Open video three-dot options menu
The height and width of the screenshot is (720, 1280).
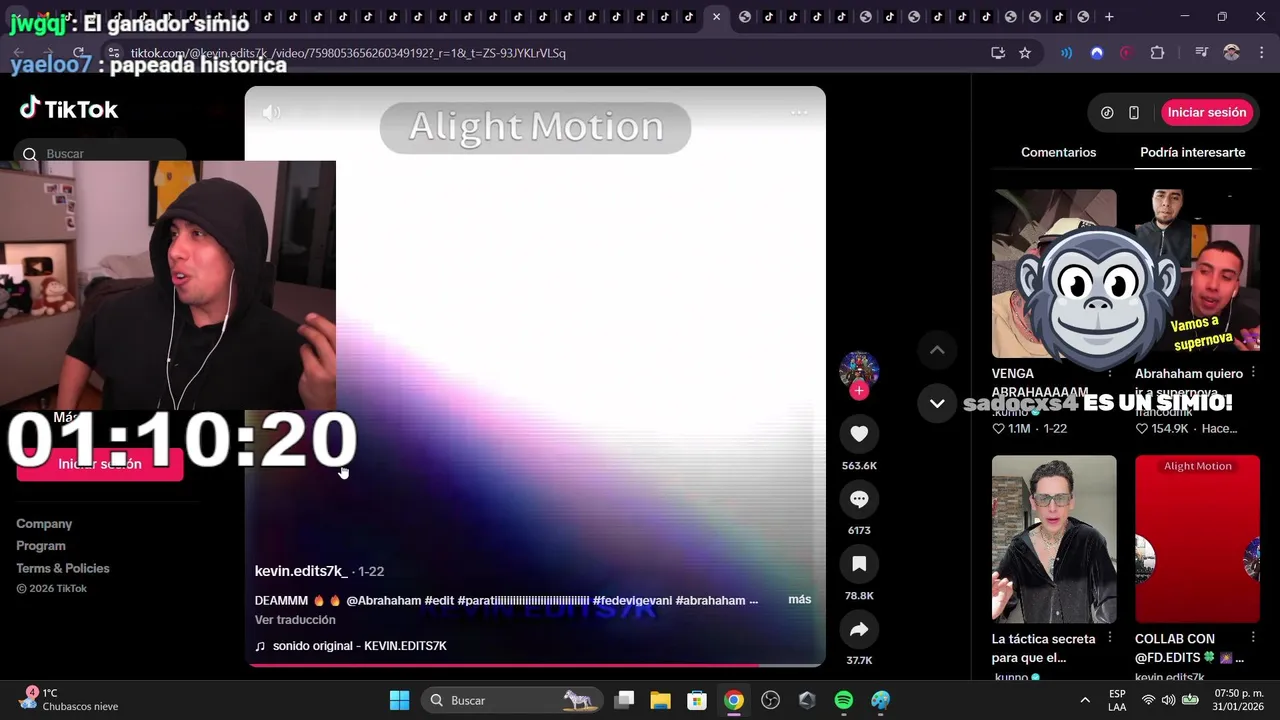click(x=799, y=113)
